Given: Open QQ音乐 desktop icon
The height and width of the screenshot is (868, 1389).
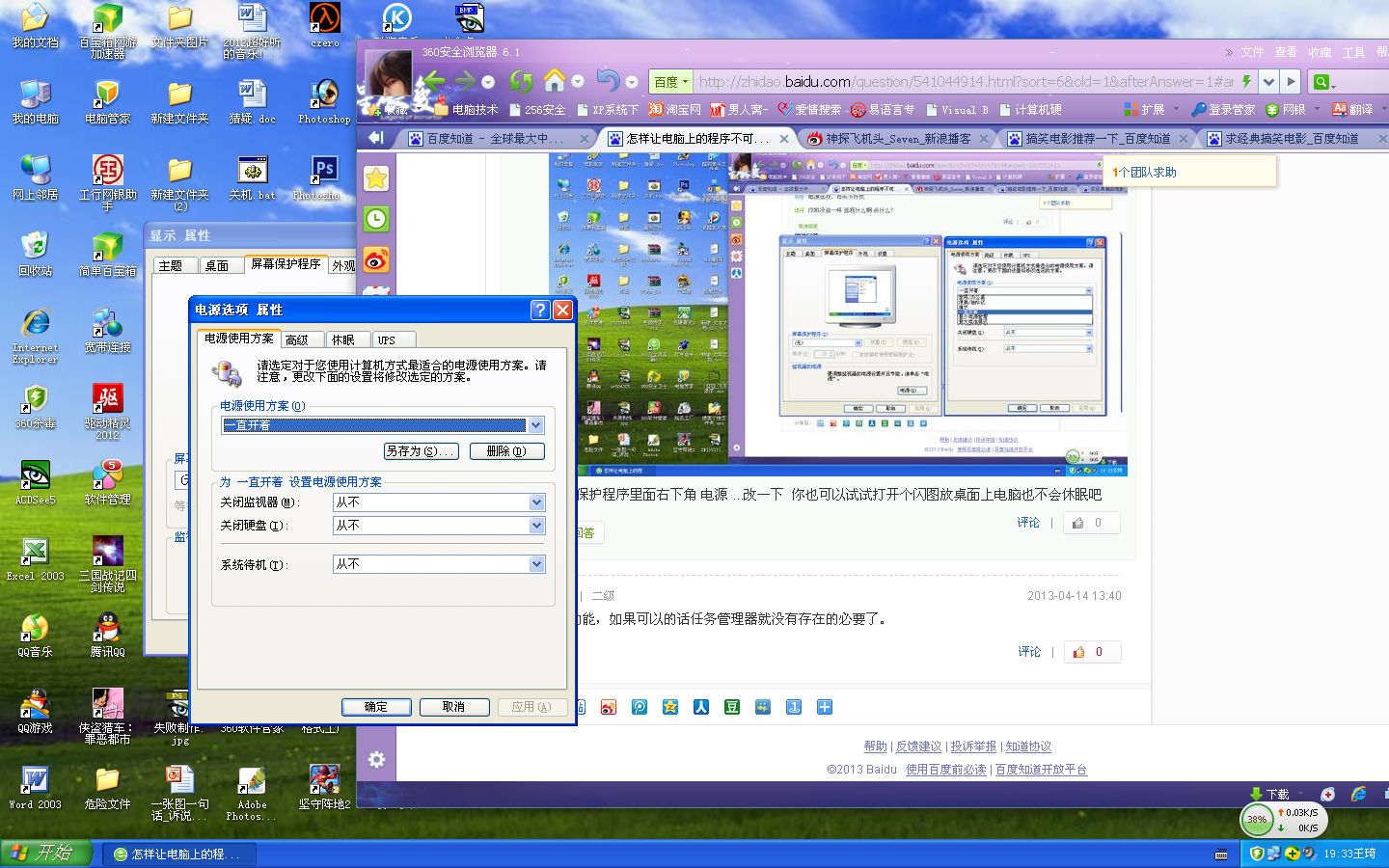Looking at the screenshot, I should click(x=35, y=634).
